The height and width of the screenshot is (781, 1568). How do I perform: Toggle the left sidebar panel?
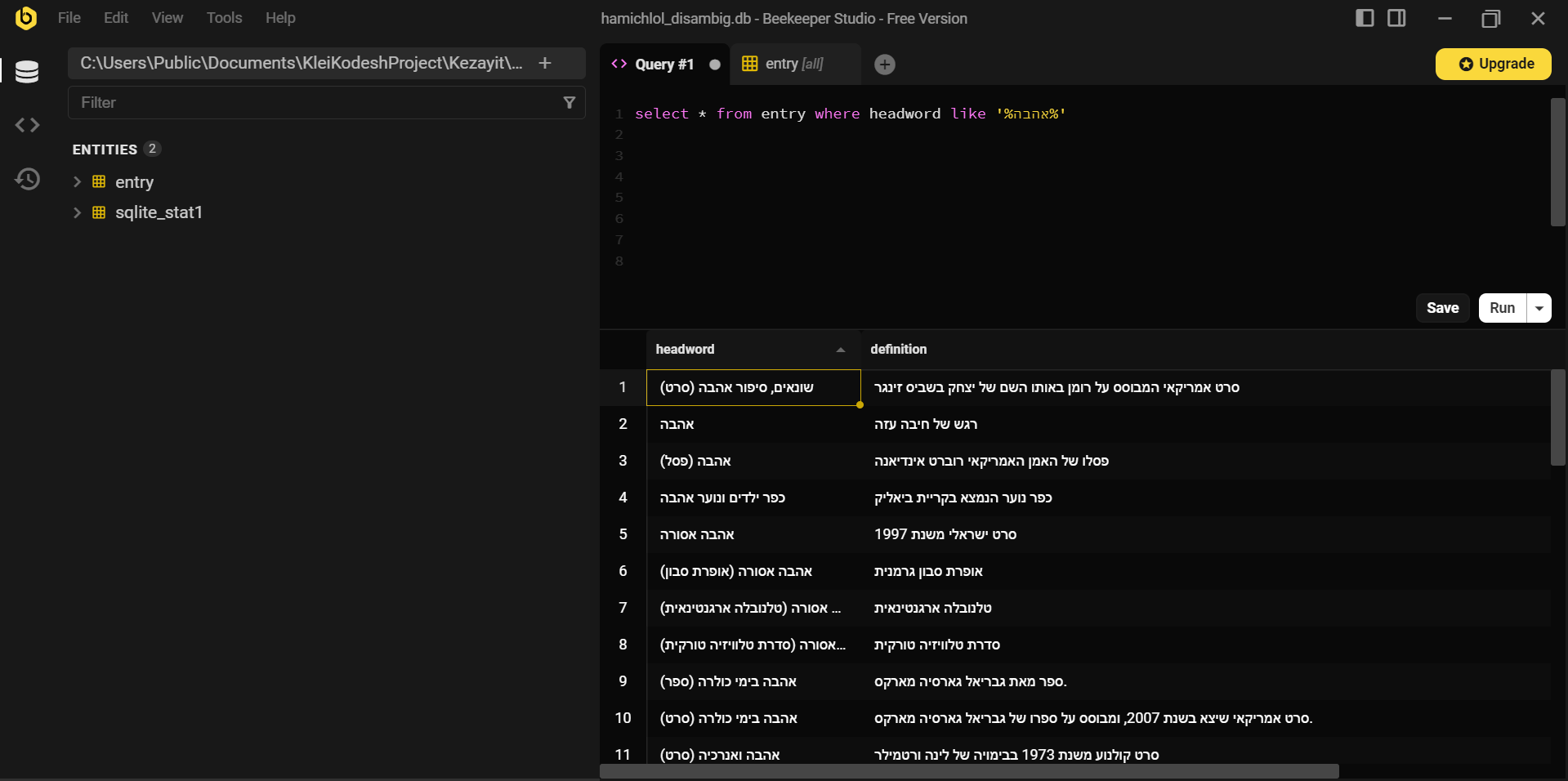pyautogui.click(x=1365, y=18)
